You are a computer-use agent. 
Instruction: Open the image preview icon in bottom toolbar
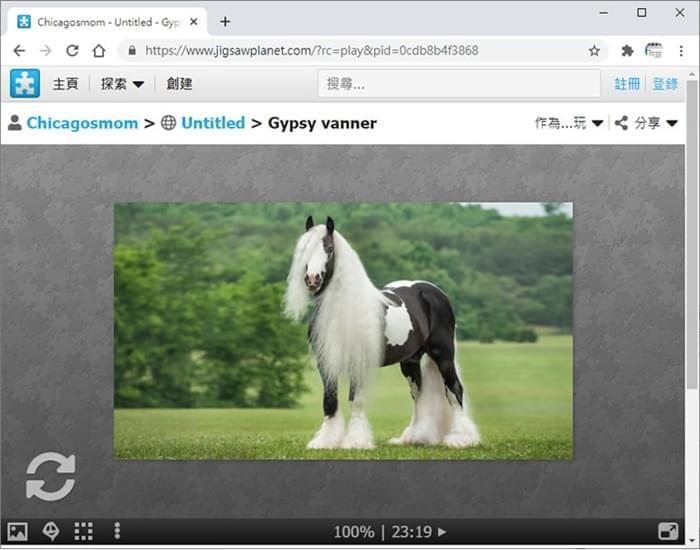click(17, 532)
